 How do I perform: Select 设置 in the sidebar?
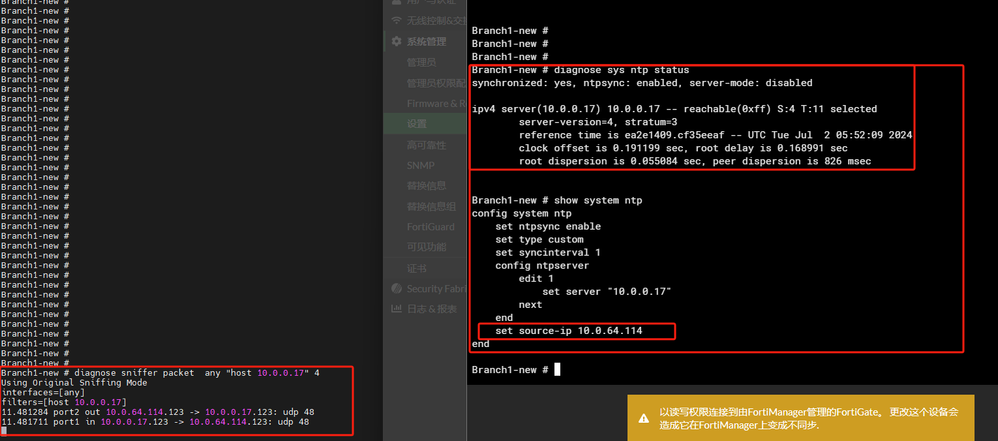[425, 123]
